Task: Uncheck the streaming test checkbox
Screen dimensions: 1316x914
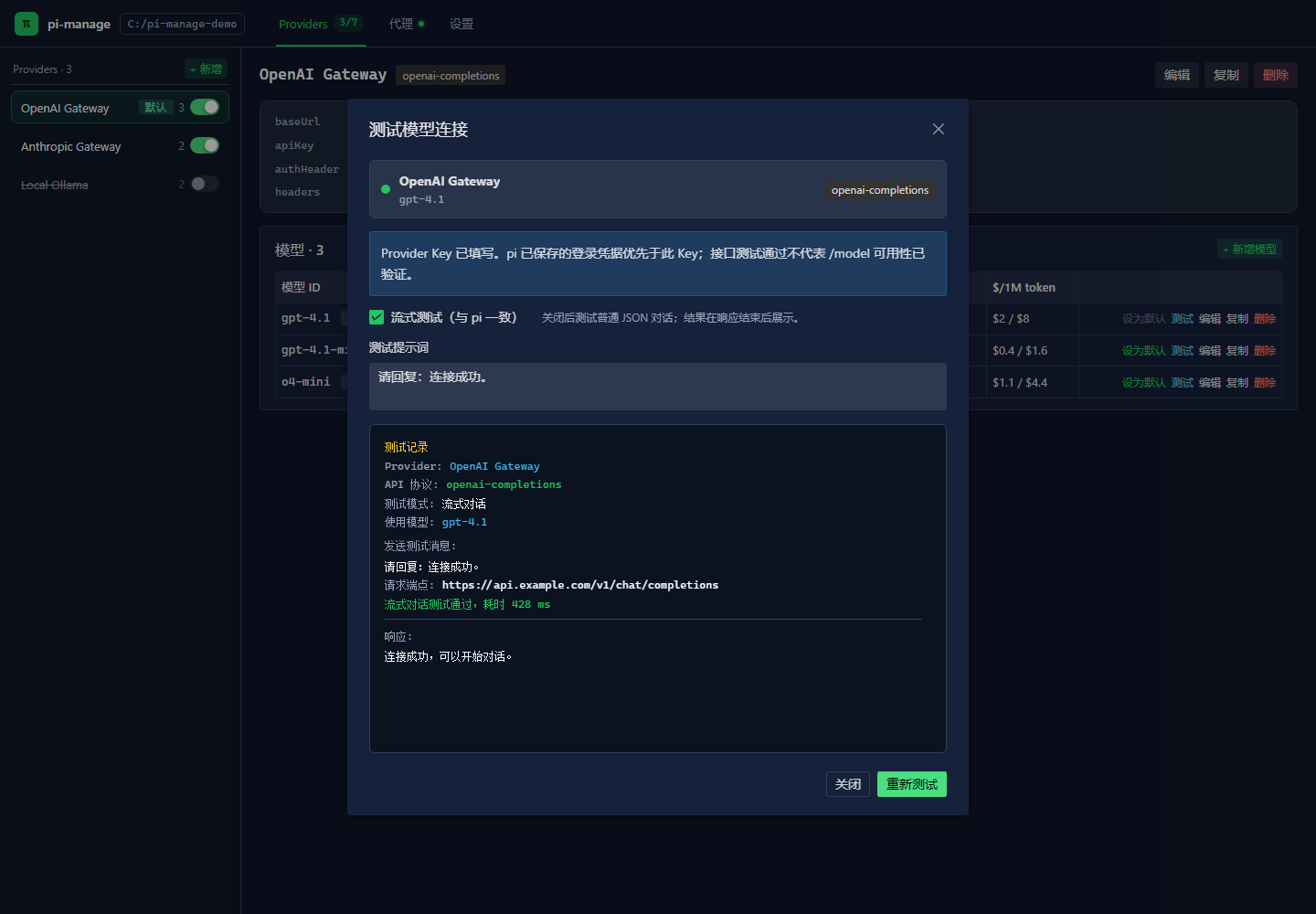Action: [377, 317]
